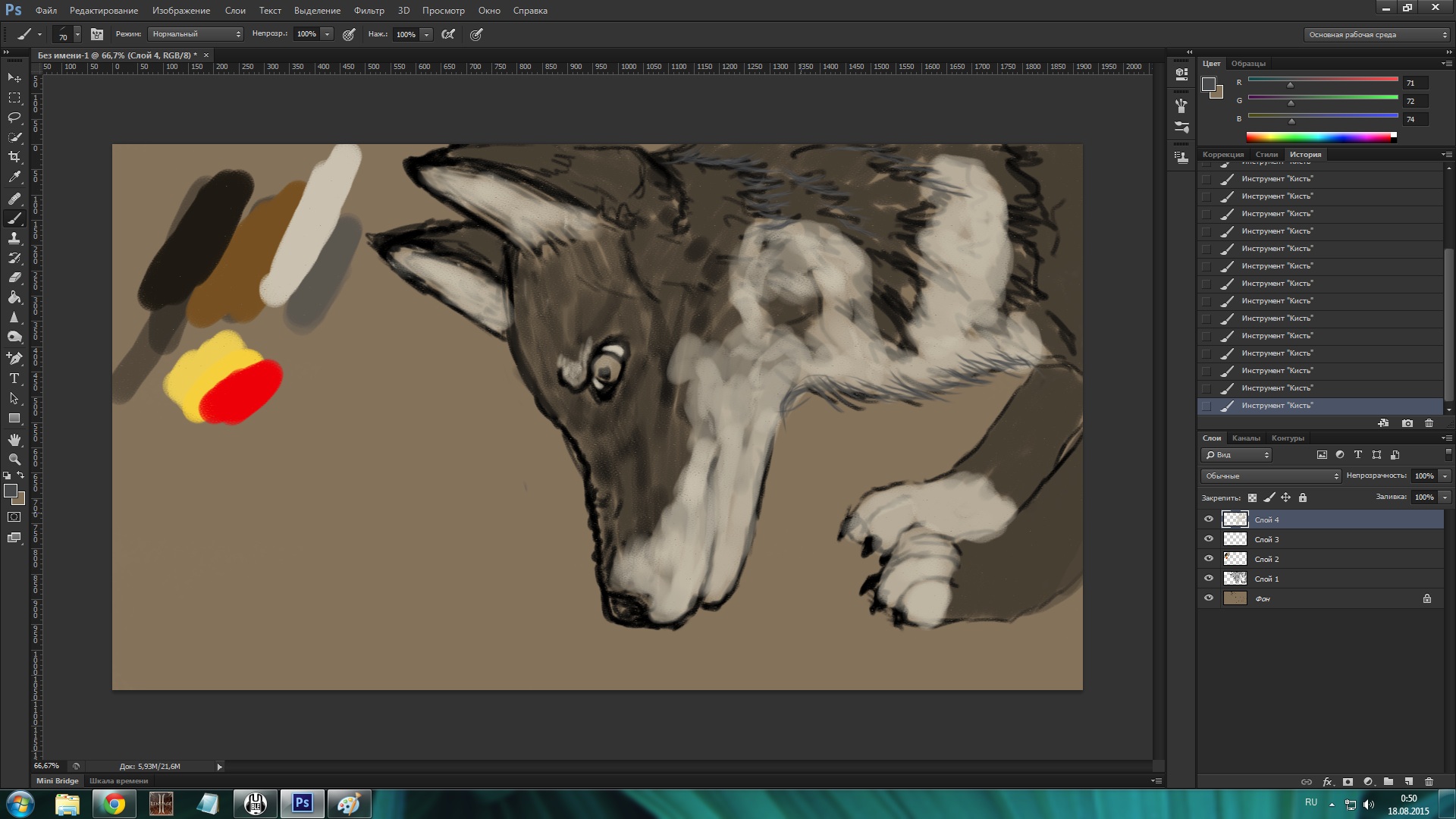Select the Path Selection tool
The height and width of the screenshot is (819, 1456).
tap(14, 398)
